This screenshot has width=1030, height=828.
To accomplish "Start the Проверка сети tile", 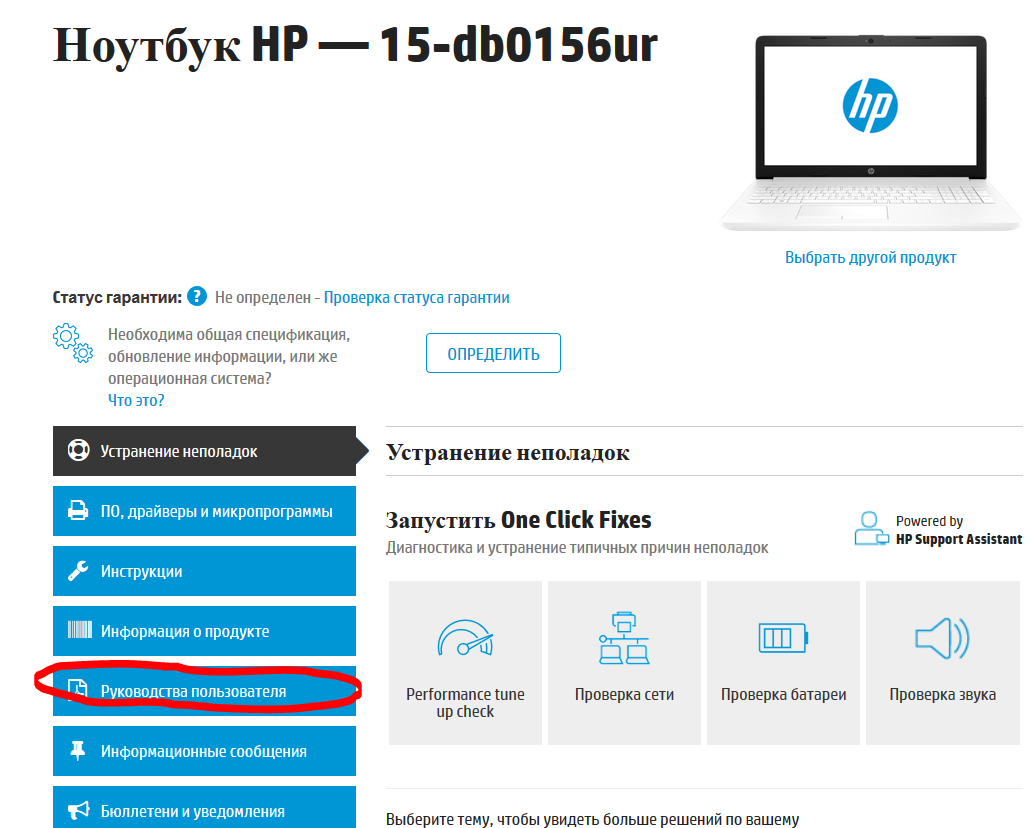I will click(x=624, y=662).
